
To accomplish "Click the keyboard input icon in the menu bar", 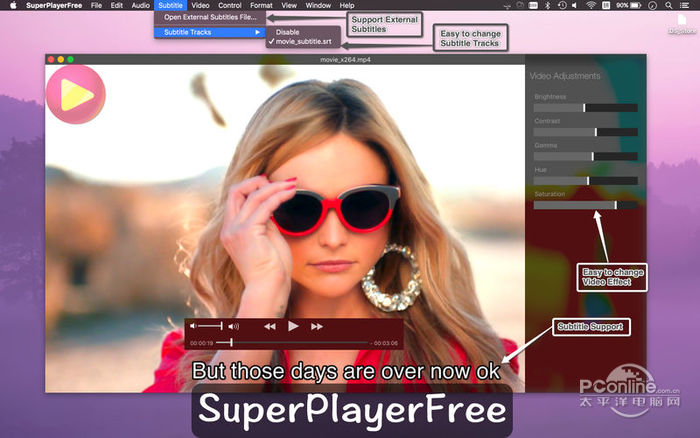I will 606,5.
